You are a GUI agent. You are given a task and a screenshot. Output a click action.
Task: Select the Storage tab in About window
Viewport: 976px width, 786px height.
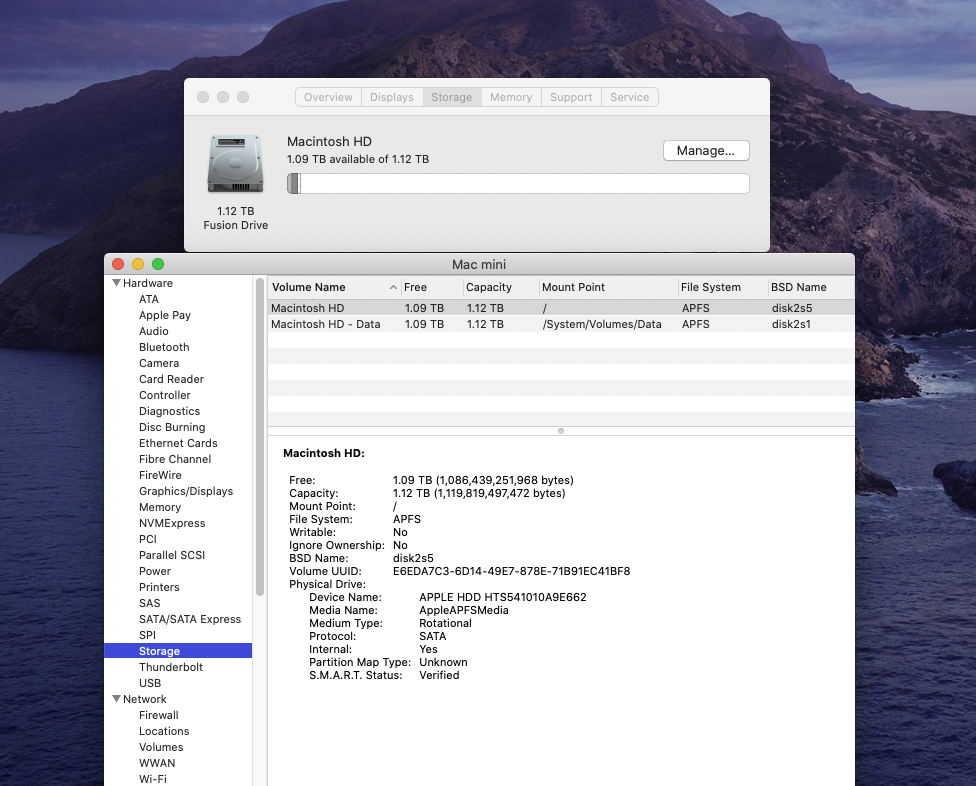click(451, 97)
